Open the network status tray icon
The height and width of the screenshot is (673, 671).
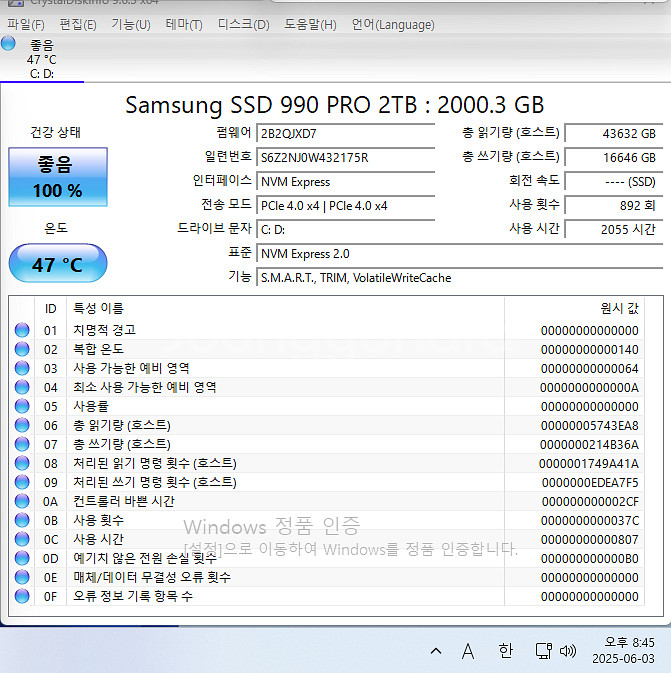tap(543, 651)
